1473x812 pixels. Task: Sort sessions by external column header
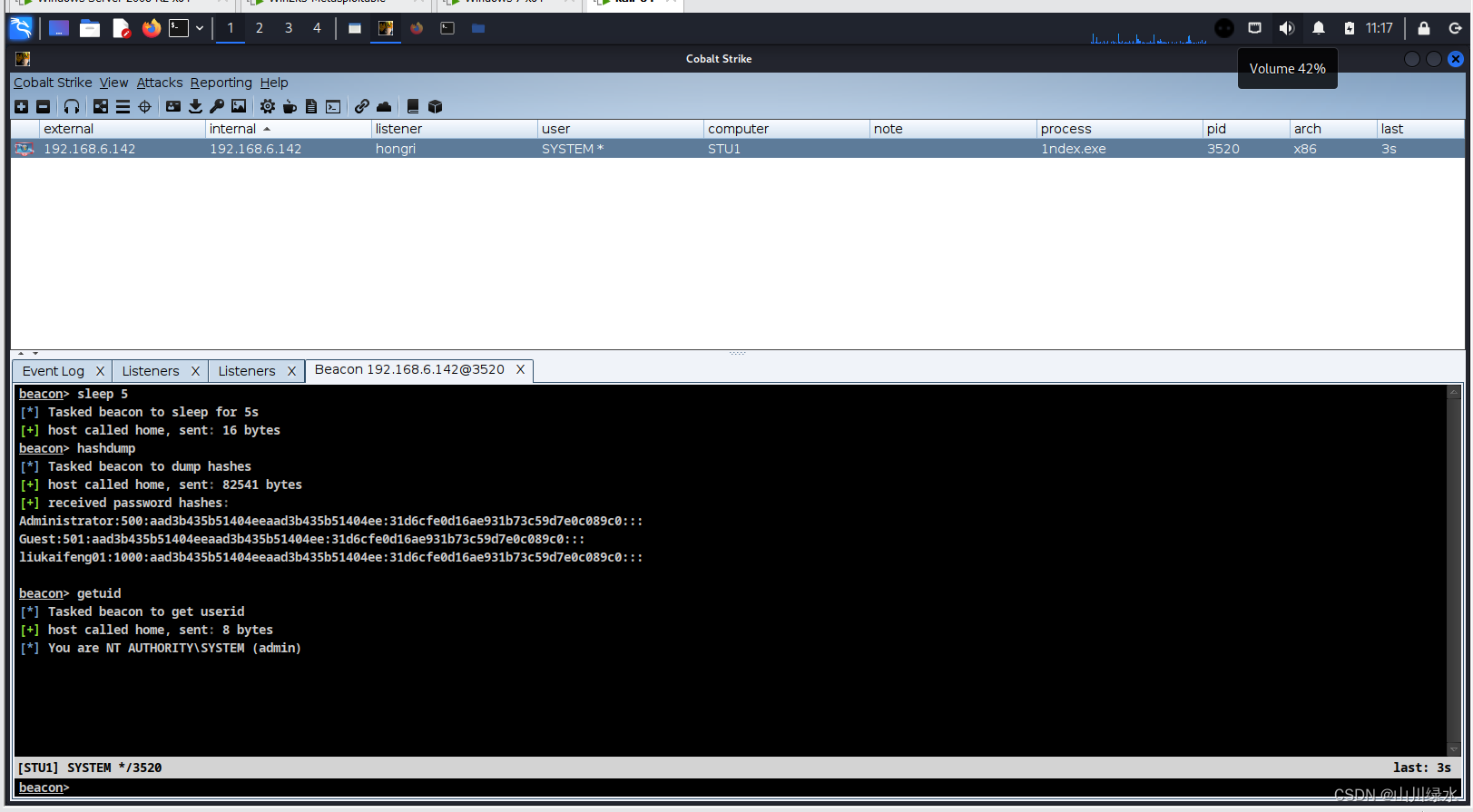(123, 129)
